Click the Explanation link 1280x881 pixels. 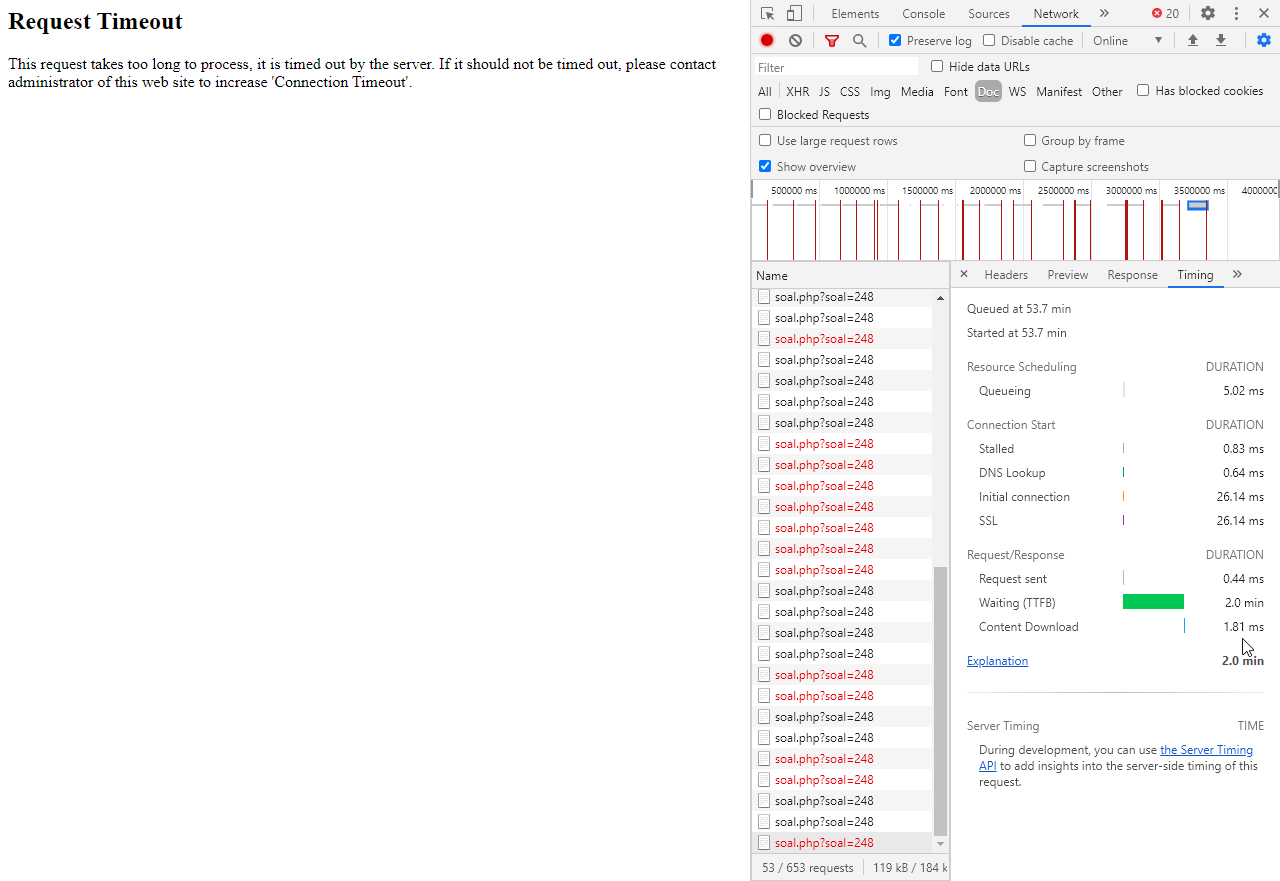pos(997,661)
